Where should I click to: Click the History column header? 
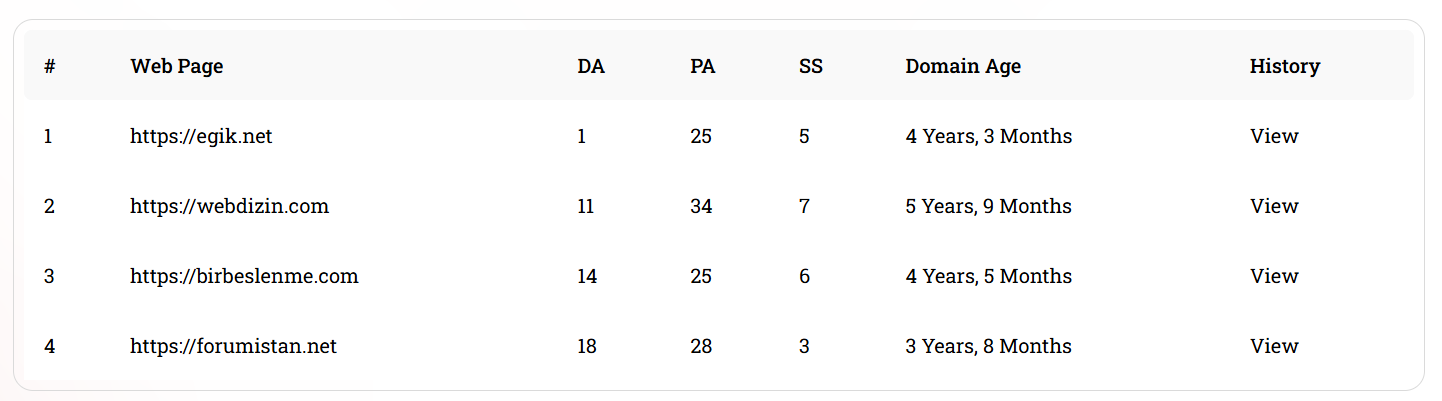tap(1285, 66)
